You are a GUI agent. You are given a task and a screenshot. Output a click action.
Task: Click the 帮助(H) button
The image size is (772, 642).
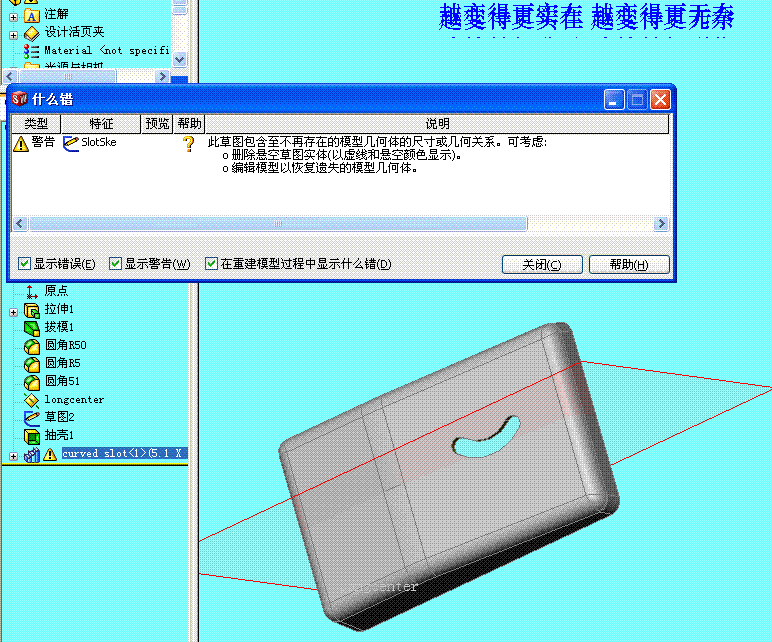click(629, 264)
